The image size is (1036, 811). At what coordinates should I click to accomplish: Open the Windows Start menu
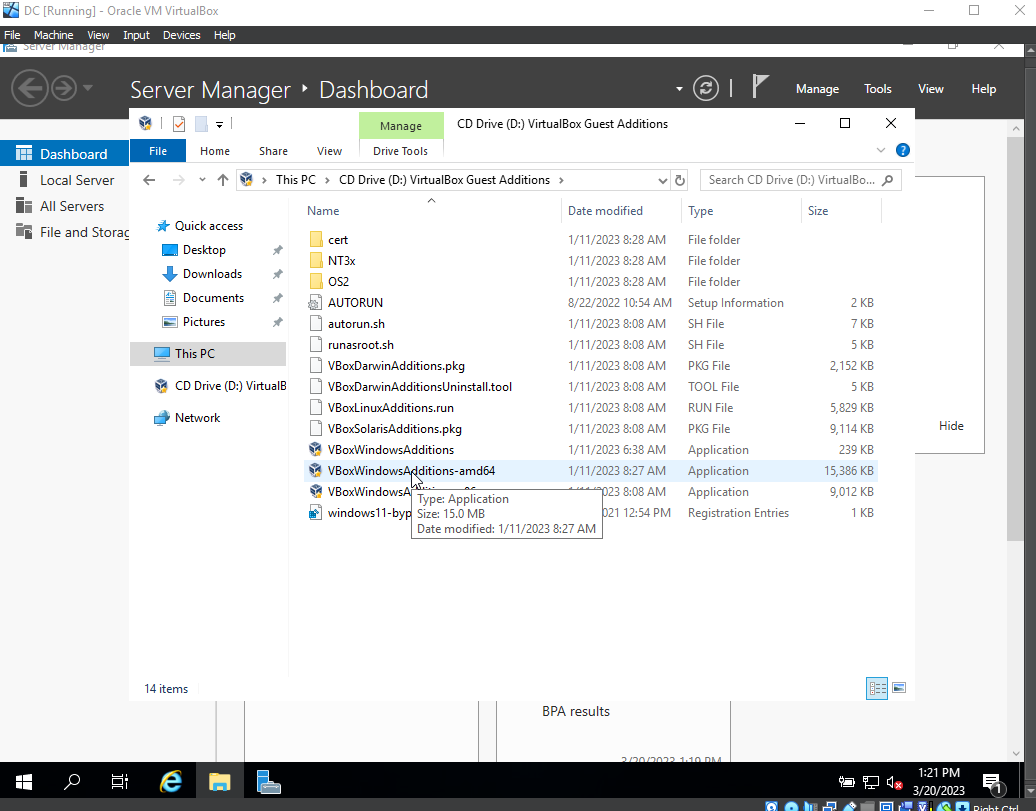click(x=24, y=783)
